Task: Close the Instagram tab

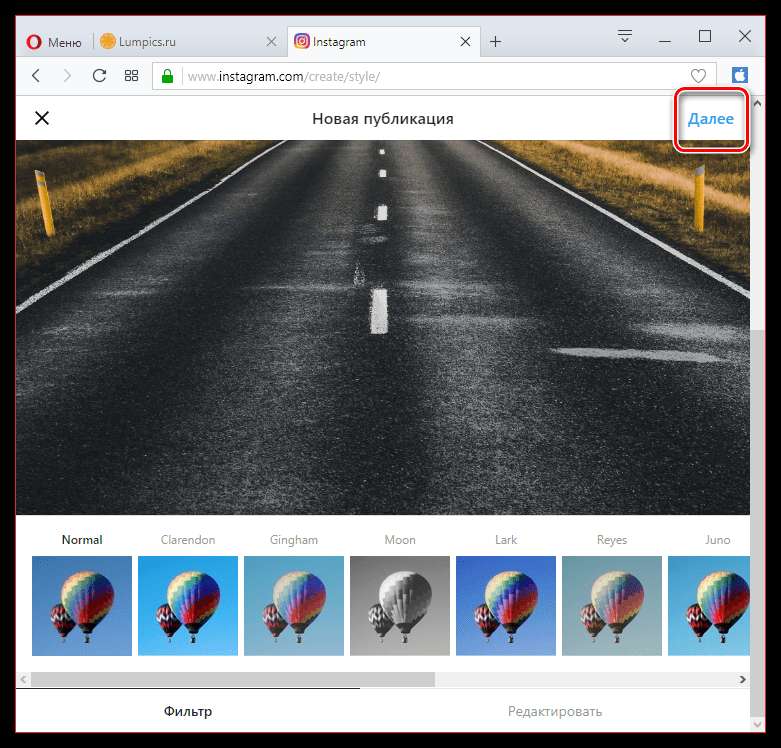Action: click(x=465, y=41)
